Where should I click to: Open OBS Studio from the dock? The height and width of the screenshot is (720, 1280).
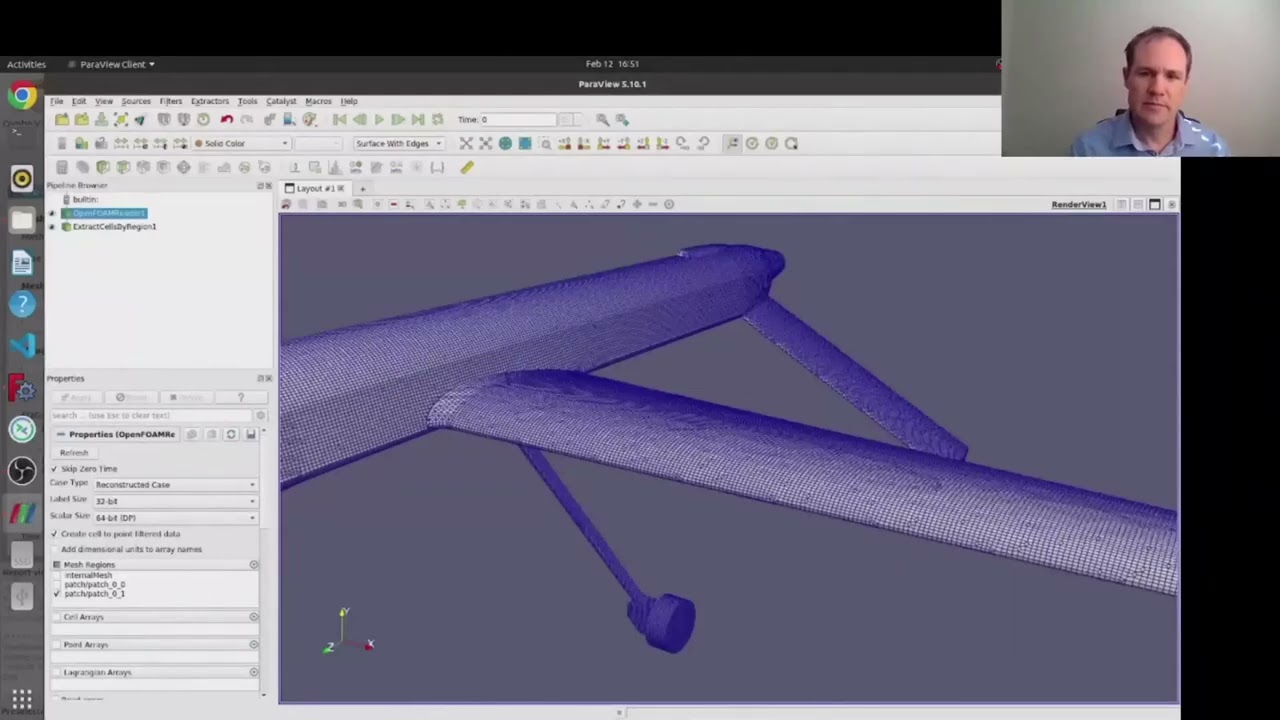click(22, 470)
